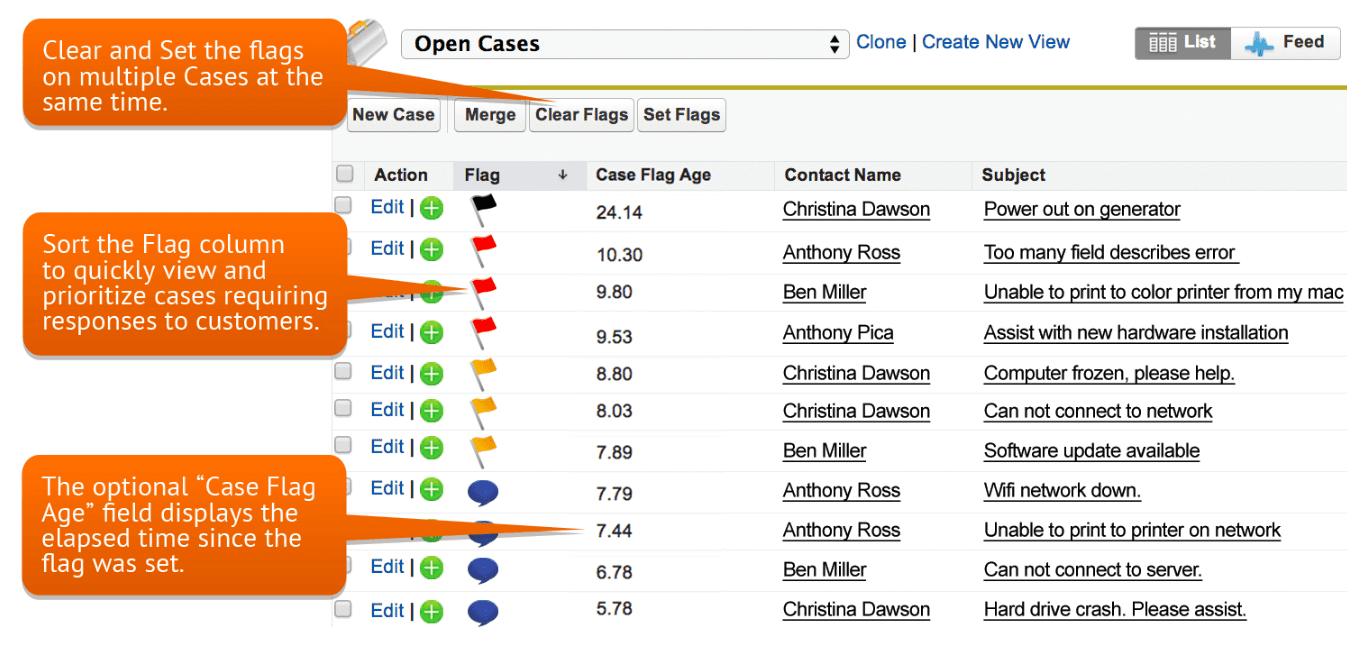The height and width of the screenshot is (649, 1347).
Task: Click the blue bubble on Can not connect to server
Action: [x=483, y=567]
